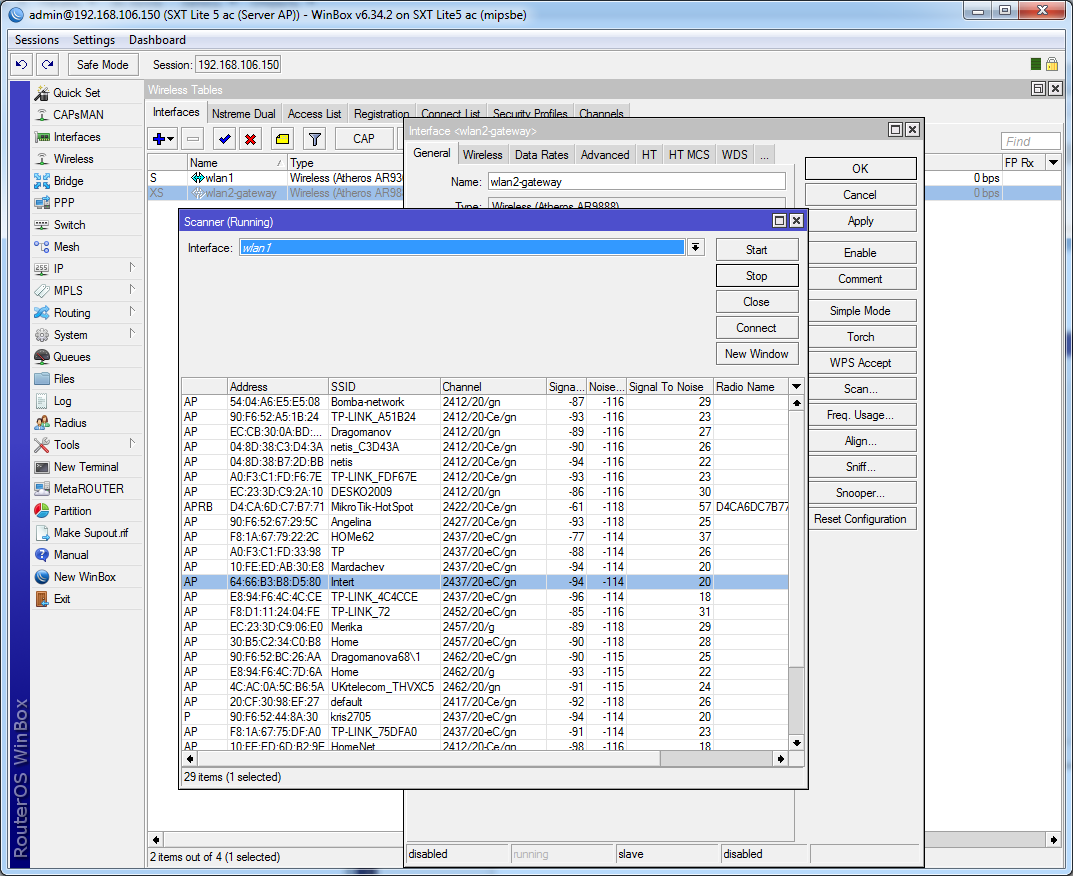This screenshot has width=1073, height=876.
Task: Click the undo arrow icon
Action: [21, 64]
